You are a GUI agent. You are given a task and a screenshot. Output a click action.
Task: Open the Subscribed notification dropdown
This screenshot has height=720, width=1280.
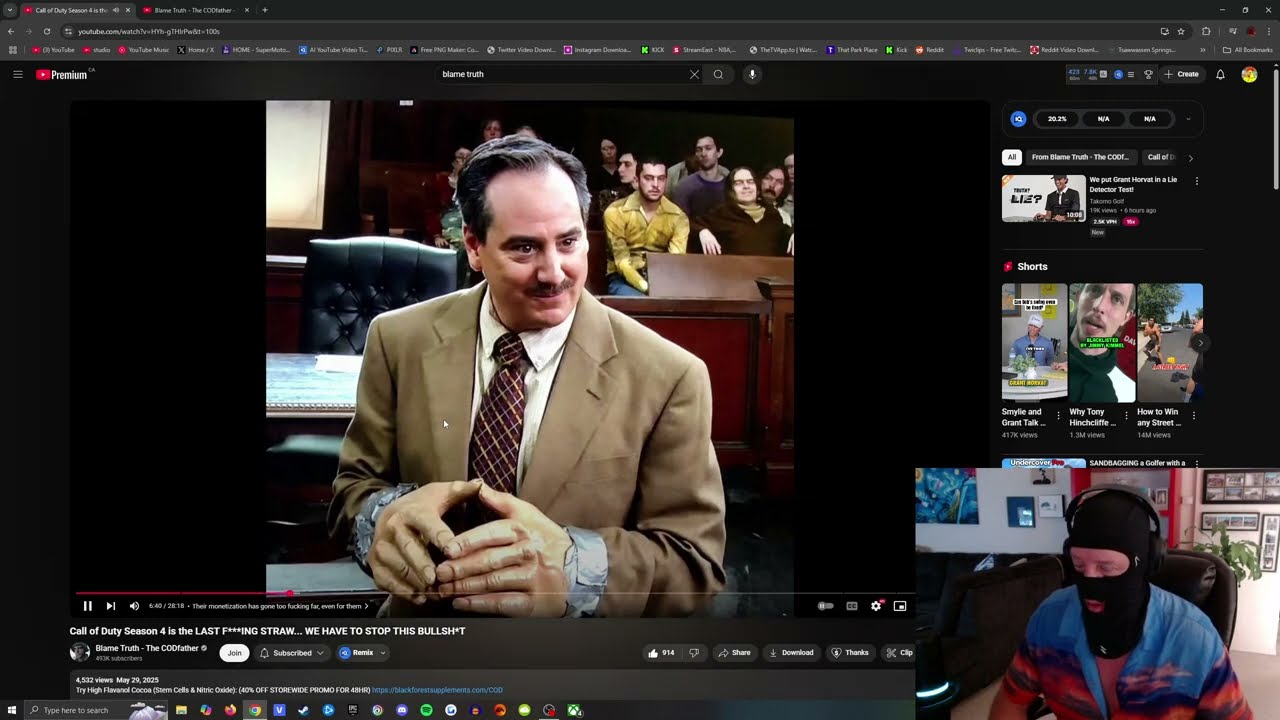pyautogui.click(x=292, y=653)
